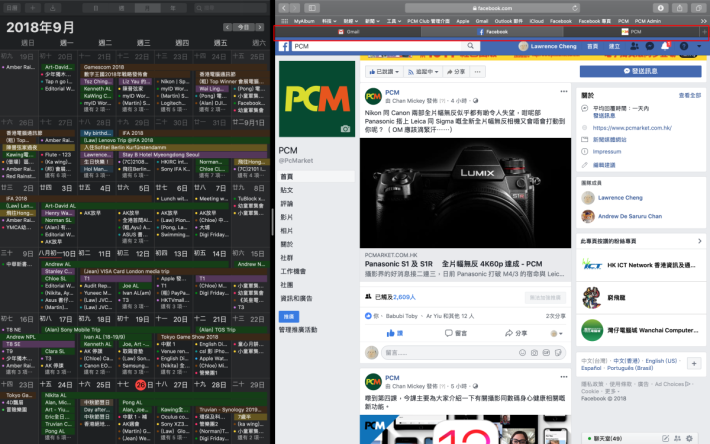Click the Safari address bar facebook.com
The image size is (710, 444).
point(492,8)
